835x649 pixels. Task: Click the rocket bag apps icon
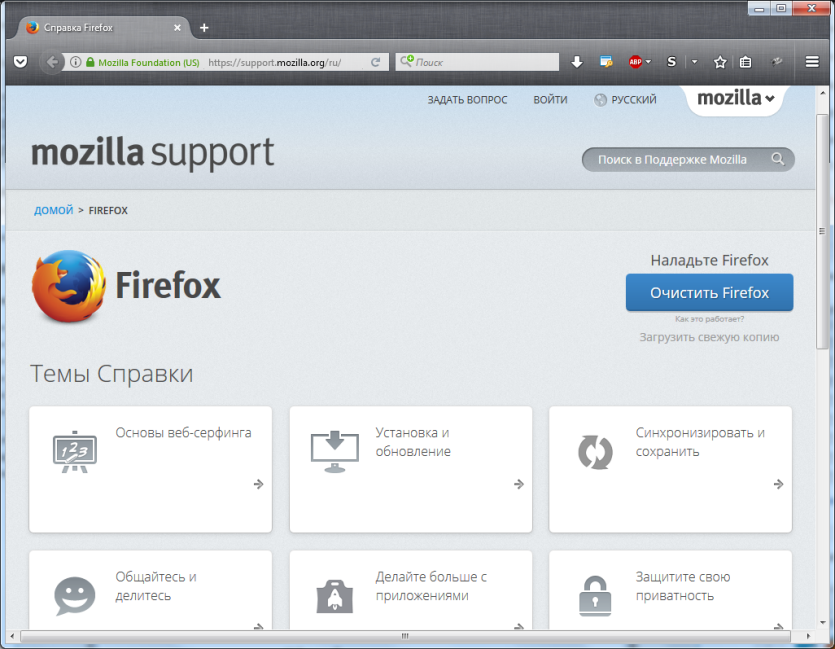click(x=334, y=595)
